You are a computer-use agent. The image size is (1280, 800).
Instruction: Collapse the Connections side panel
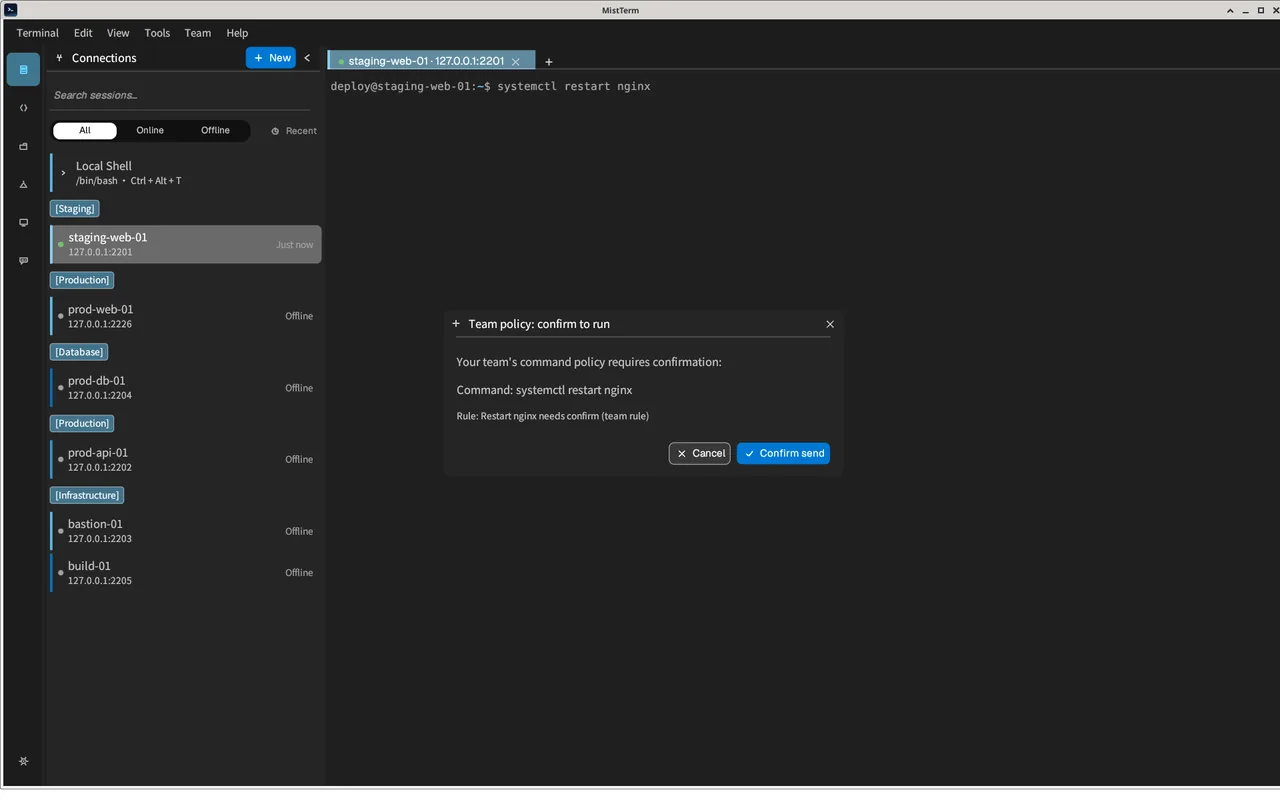click(307, 58)
